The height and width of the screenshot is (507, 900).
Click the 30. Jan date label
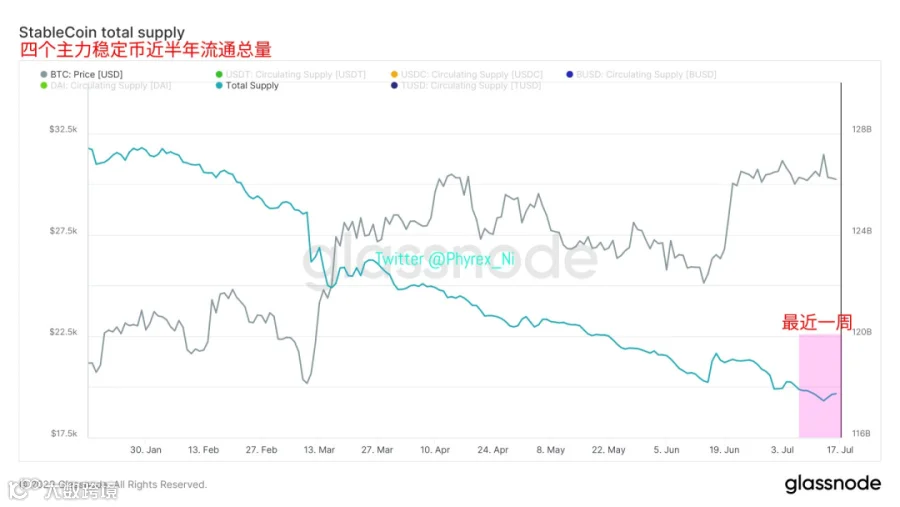(x=146, y=450)
